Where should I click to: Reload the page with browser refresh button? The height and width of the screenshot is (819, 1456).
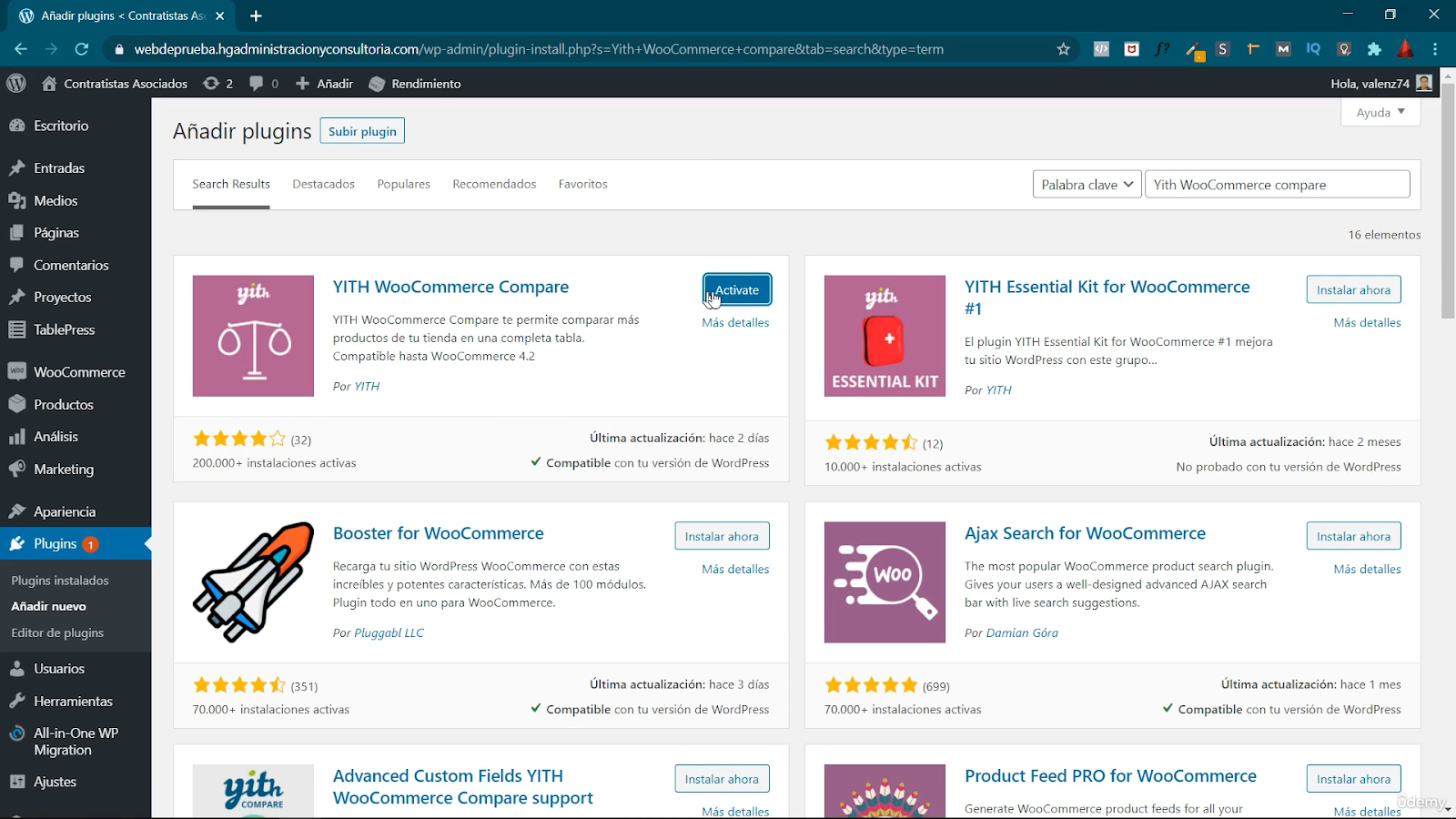point(82,49)
